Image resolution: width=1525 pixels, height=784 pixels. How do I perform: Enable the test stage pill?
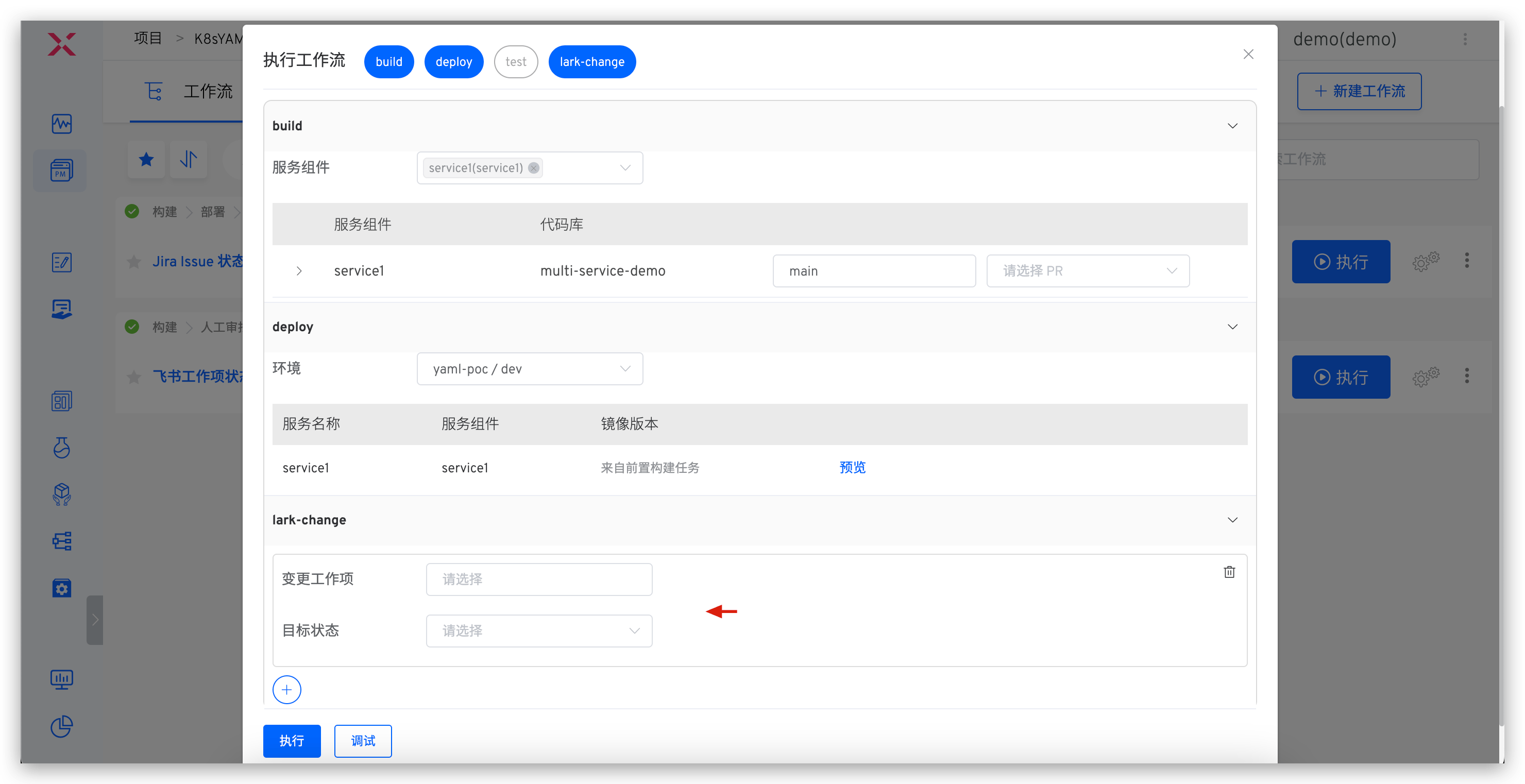pyautogui.click(x=516, y=62)
